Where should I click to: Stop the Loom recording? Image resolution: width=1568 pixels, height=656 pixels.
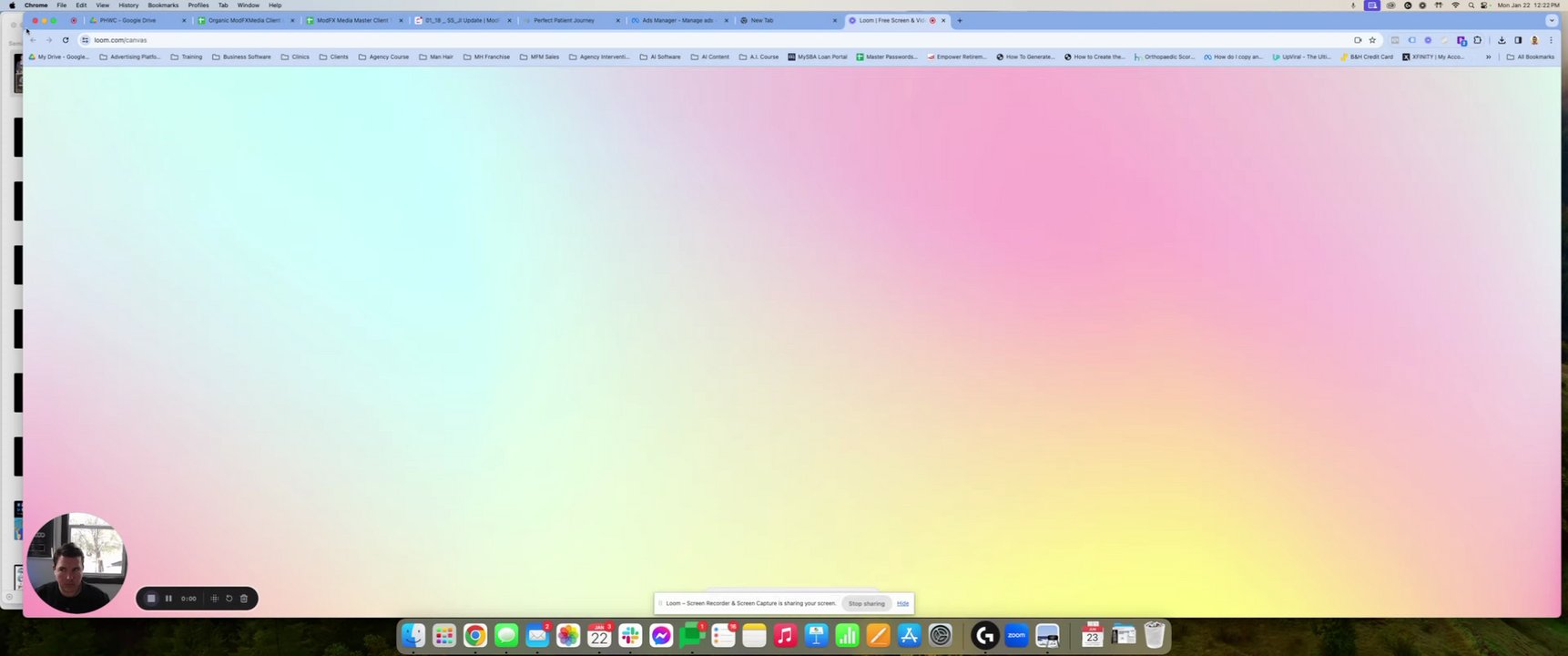point(151,599)
